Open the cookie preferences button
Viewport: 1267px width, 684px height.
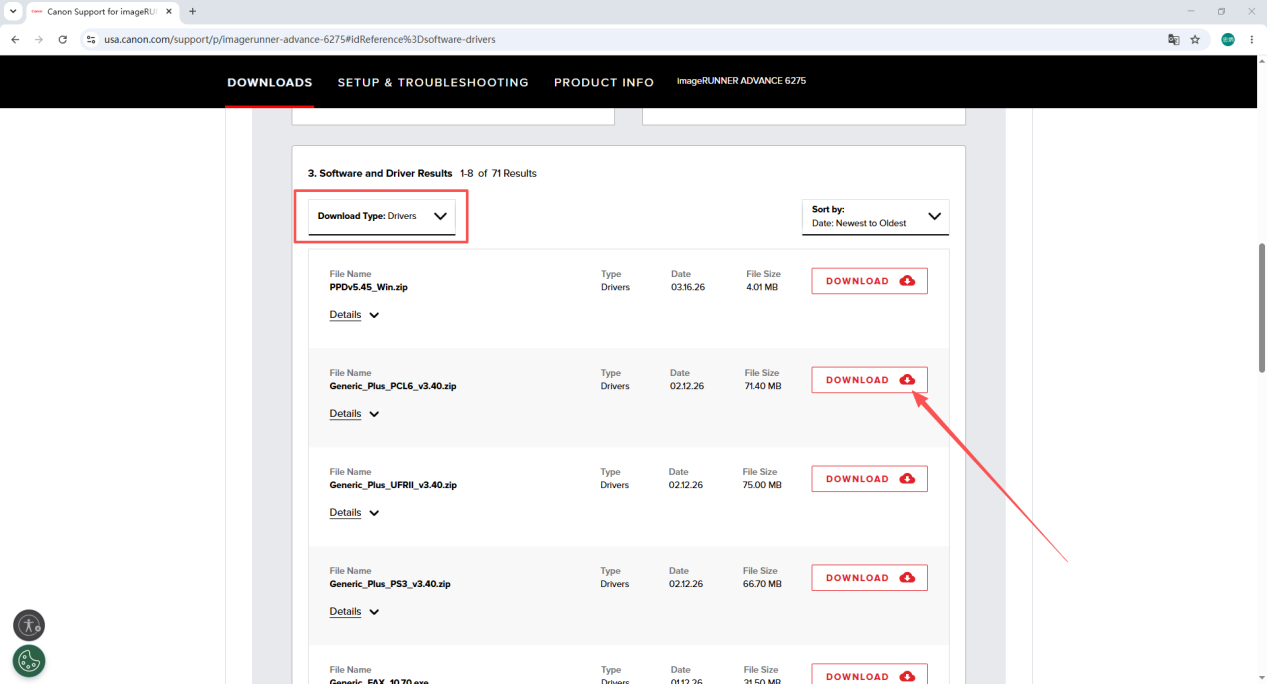click(29, 661)
